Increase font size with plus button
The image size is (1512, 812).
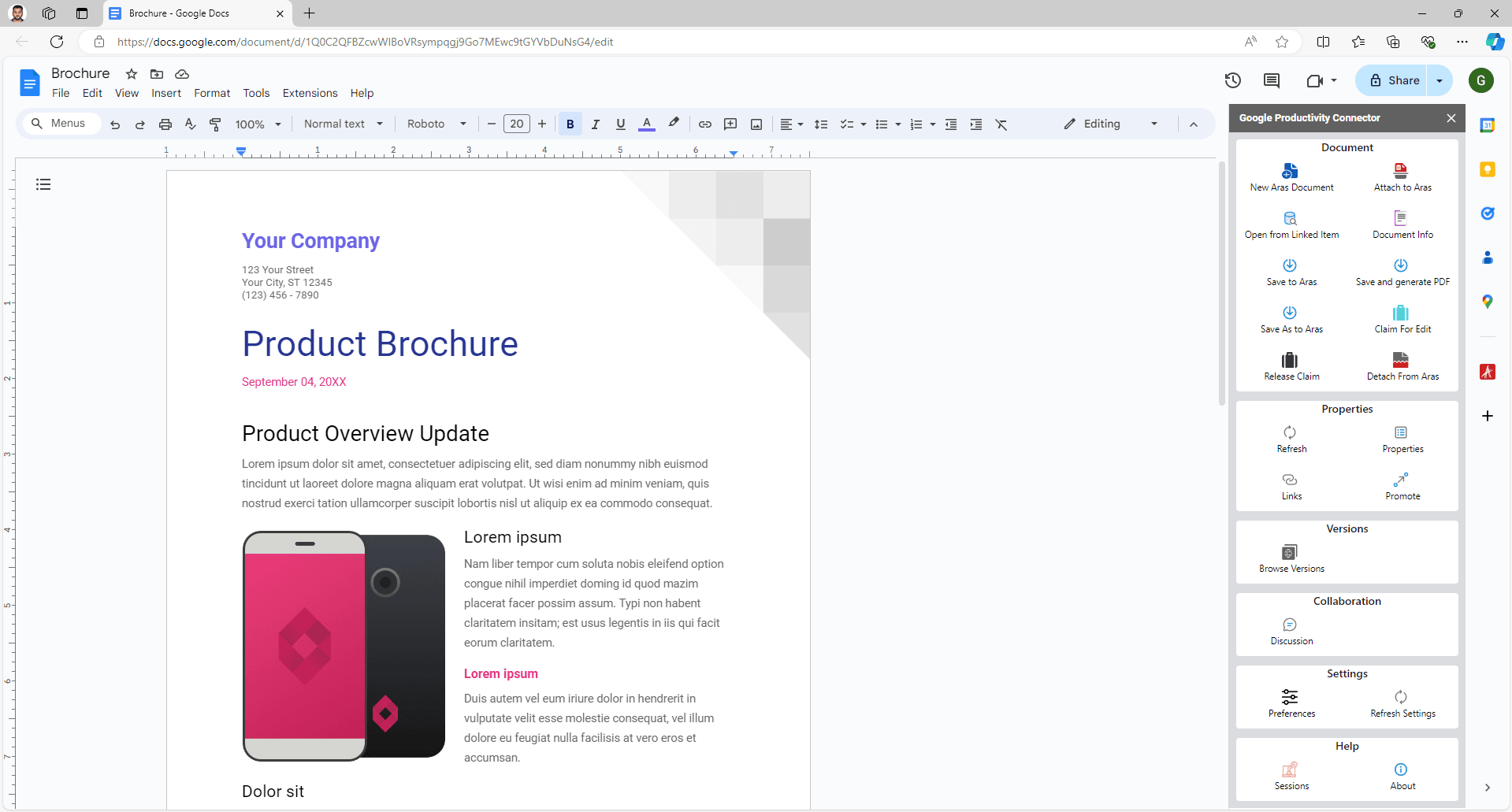(542, 124)
